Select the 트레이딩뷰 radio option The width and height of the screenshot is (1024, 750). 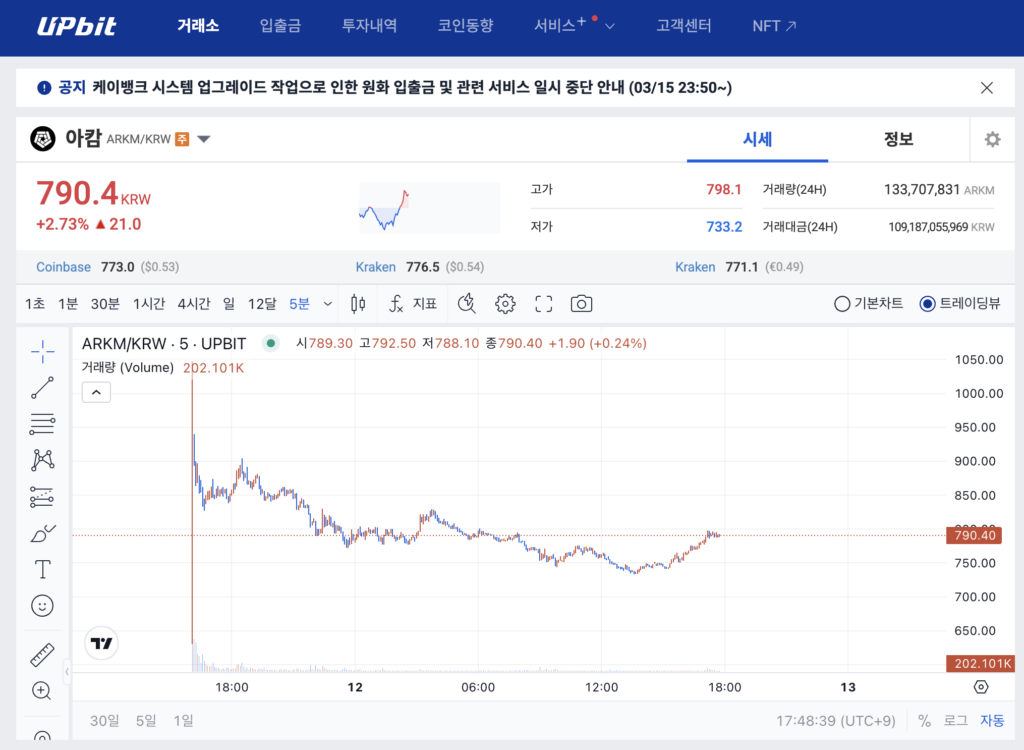click(x=959, y=304)
